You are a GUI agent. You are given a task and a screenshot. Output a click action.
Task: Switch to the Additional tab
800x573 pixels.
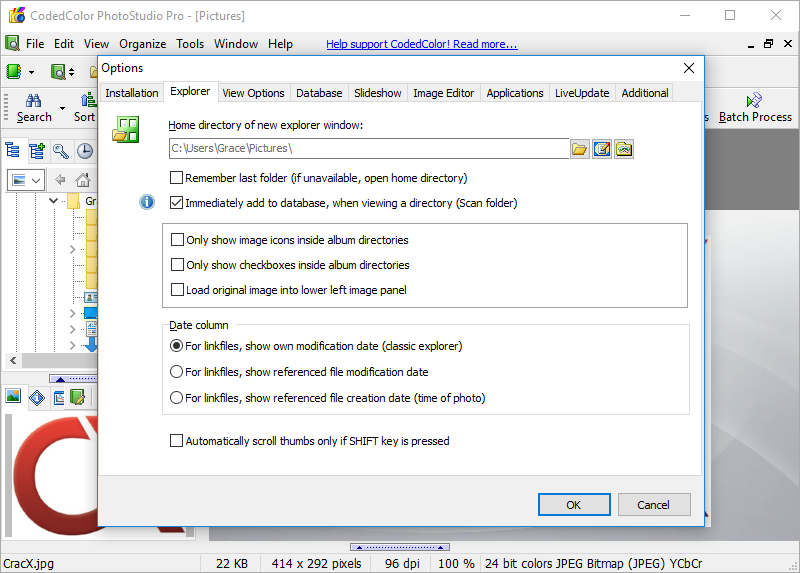click(x=644, y=93)
